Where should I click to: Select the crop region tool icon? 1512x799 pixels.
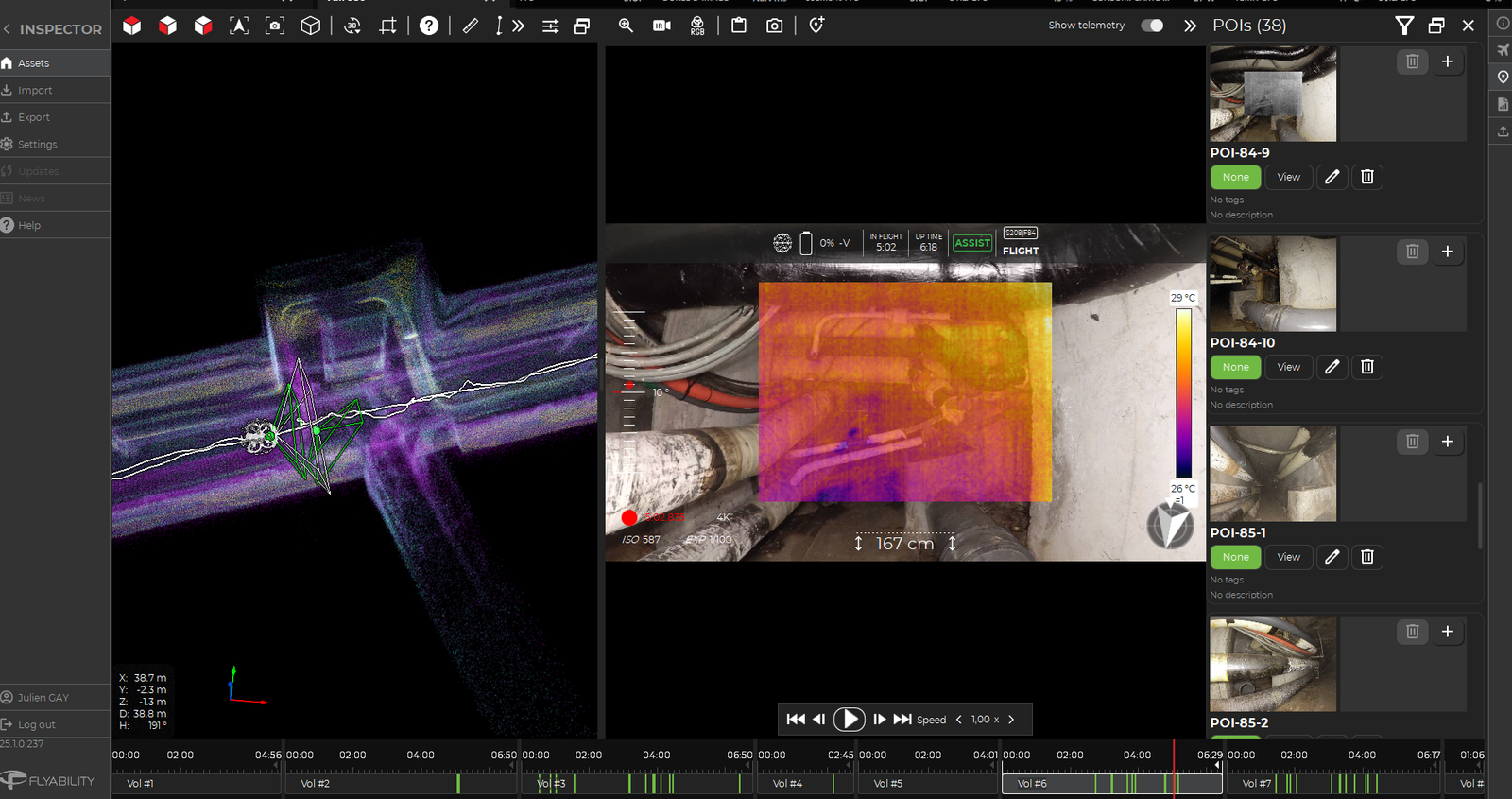tap(388, 26)
